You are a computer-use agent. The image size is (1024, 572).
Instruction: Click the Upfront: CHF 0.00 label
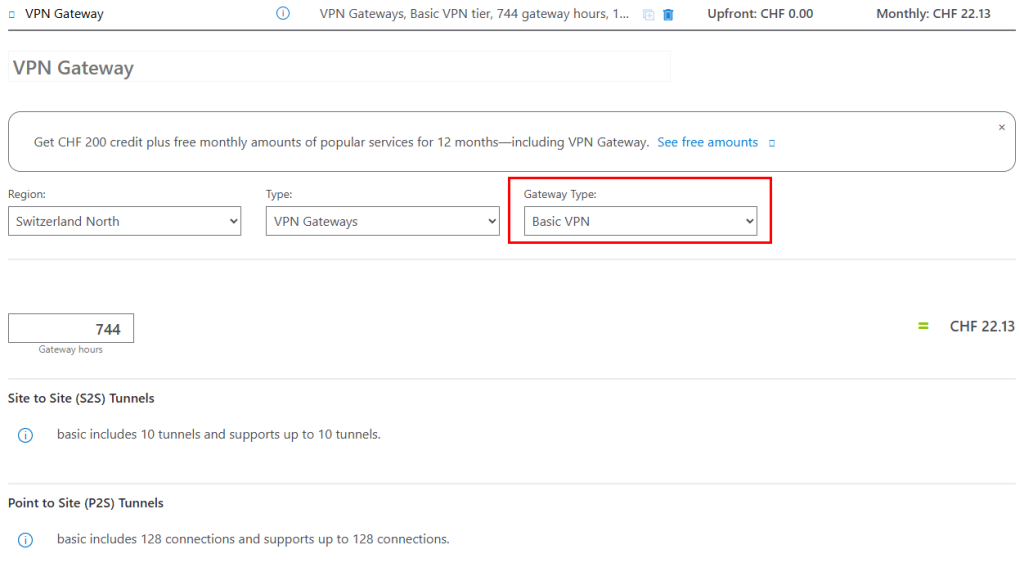pyautogui.click(x=760, y=14)
